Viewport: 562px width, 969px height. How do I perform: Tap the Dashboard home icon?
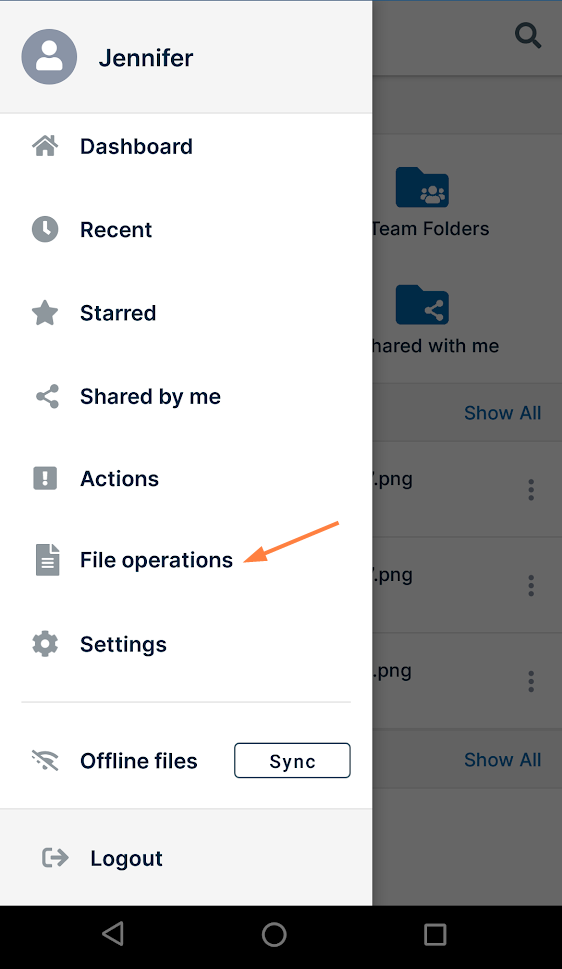(45, 146)
